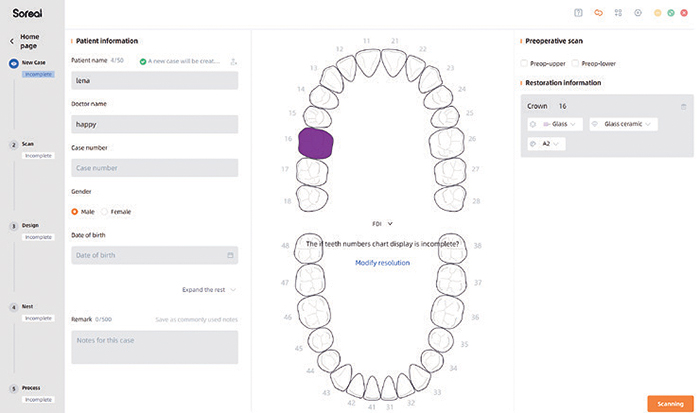Go to the Scan step in sidebar
Image resolution: width=700 pixels, height=413 pixels.
pyautogui.click(x=29, y=145)
